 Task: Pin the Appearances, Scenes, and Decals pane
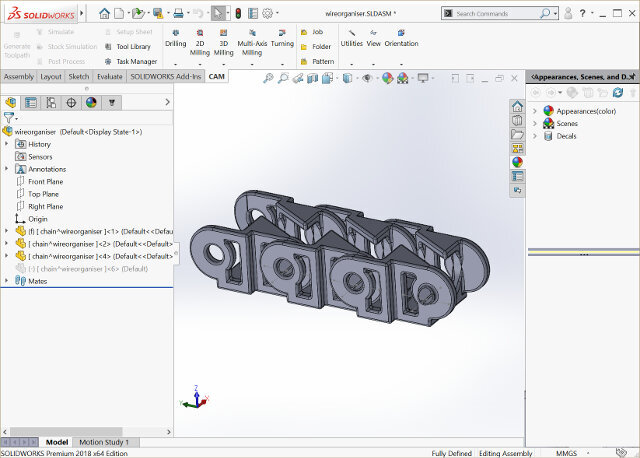630,76
